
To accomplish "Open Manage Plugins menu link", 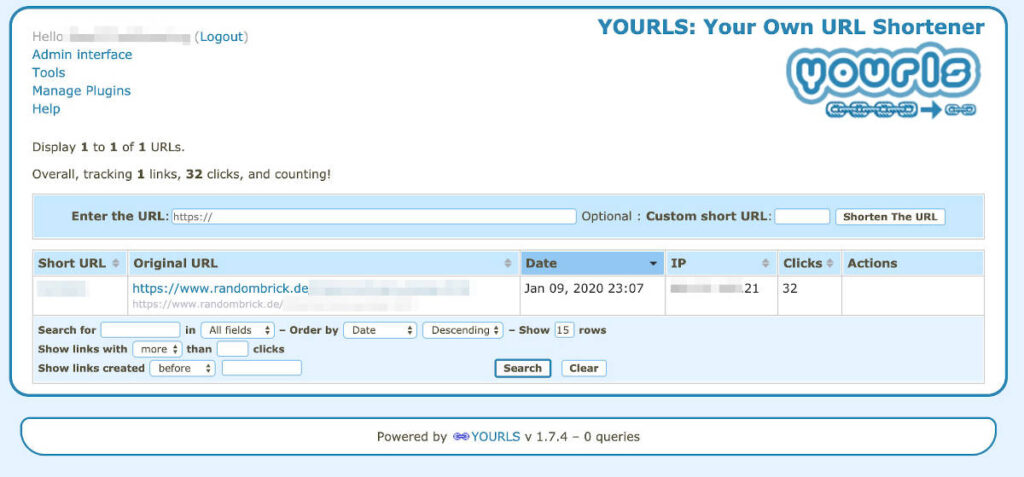I will pyautogui.click(x=82, y=91).
